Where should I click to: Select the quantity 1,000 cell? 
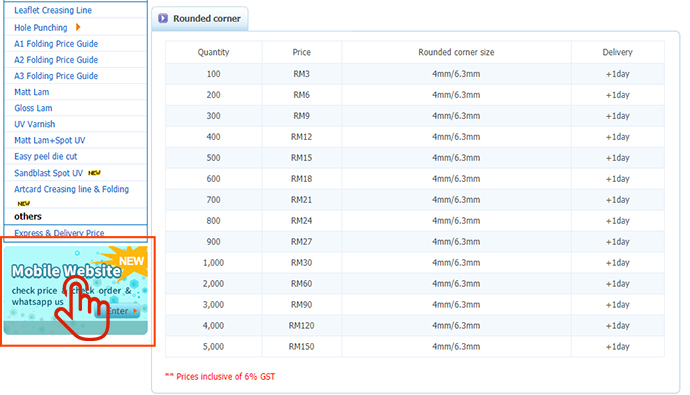pyautogui.click(x=213, y=263)
